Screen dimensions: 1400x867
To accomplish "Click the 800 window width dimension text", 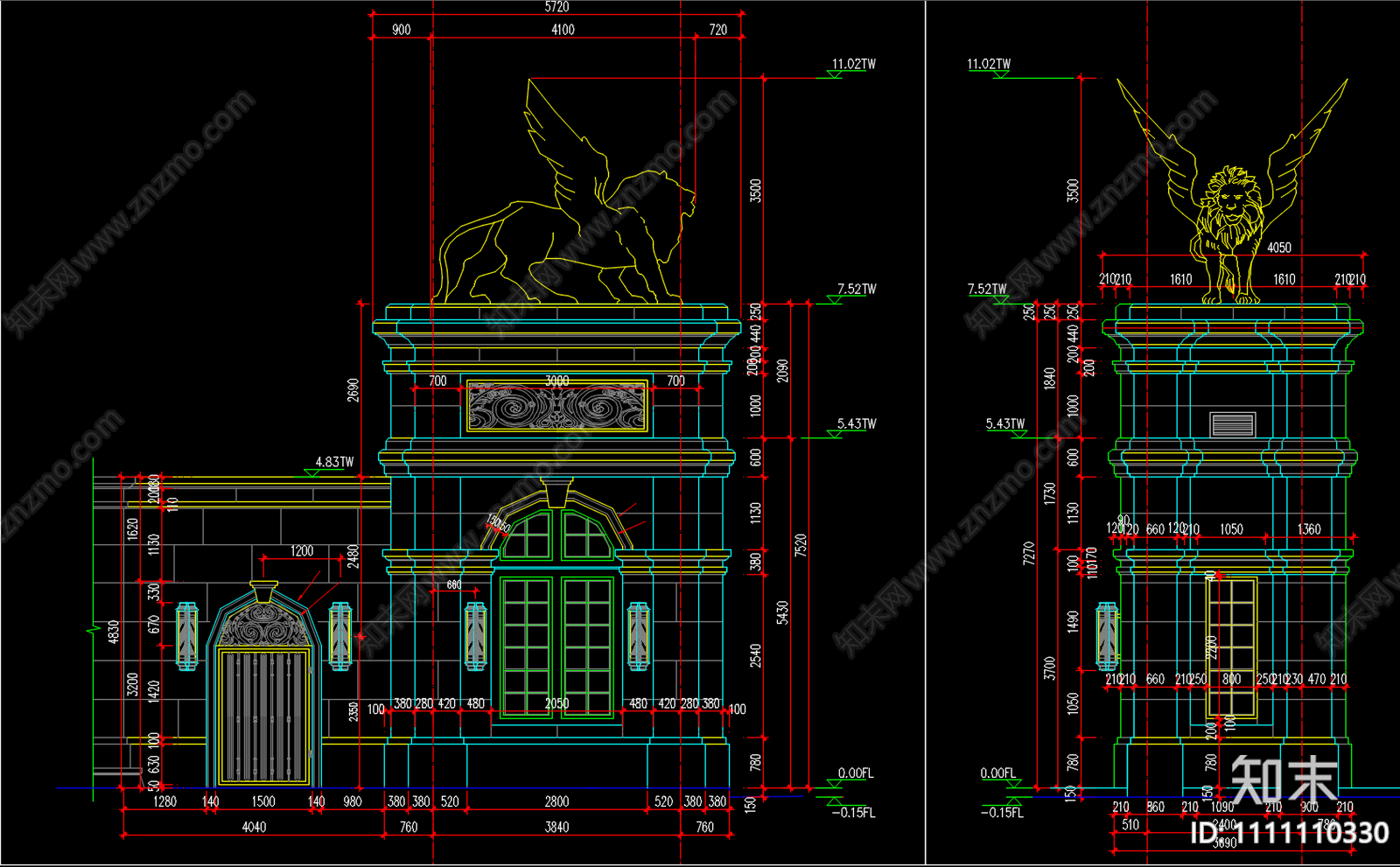I will pyautogui.click(x=1231, y=679).
